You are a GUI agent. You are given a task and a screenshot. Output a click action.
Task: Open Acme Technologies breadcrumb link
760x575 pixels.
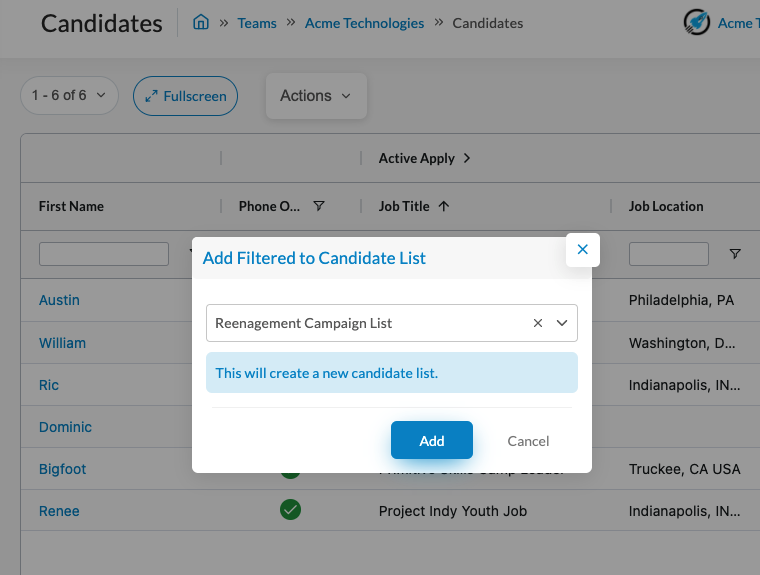click(364, 23)
